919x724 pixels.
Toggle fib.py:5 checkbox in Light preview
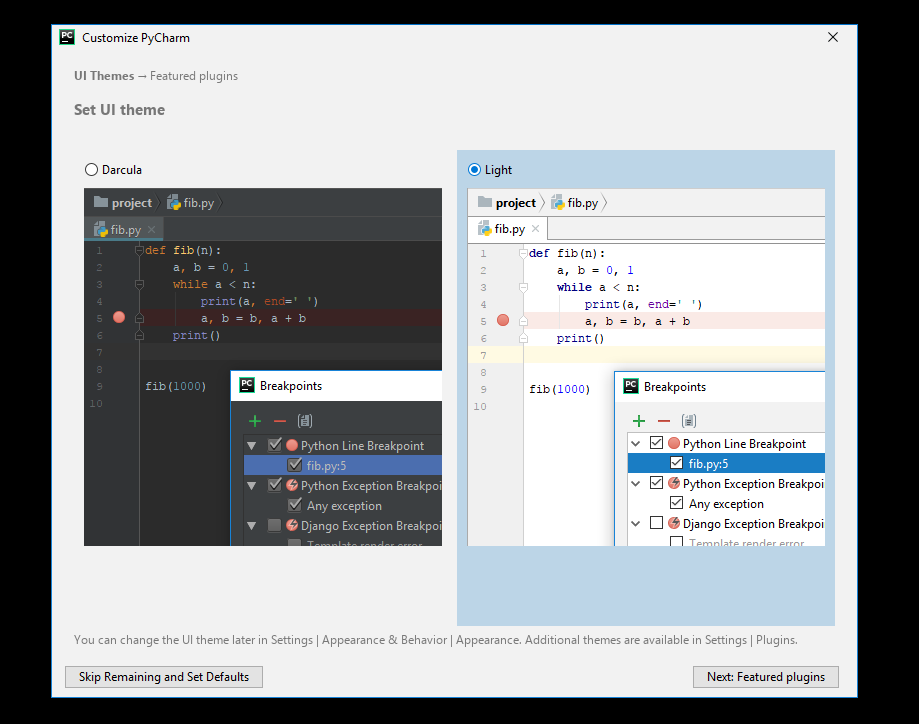click(x=676, y=463)
